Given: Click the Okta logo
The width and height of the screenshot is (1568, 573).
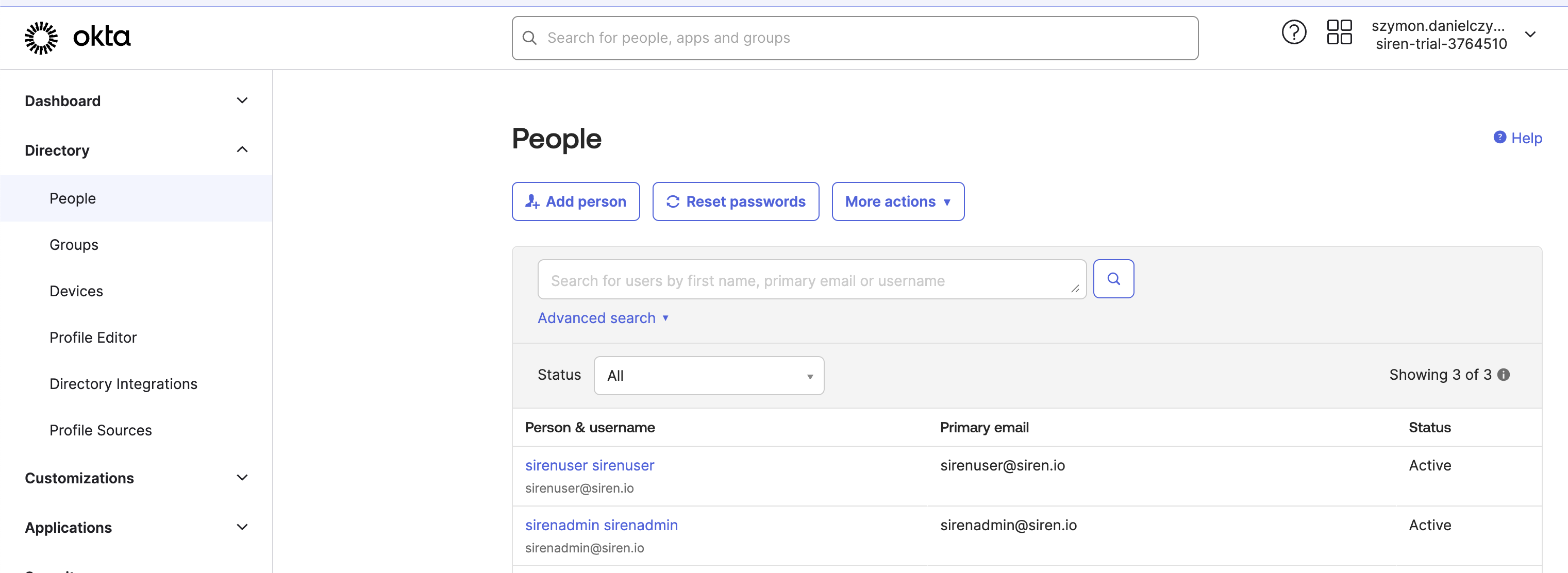Looking at the screenshot, I should (x=77, y=37).
